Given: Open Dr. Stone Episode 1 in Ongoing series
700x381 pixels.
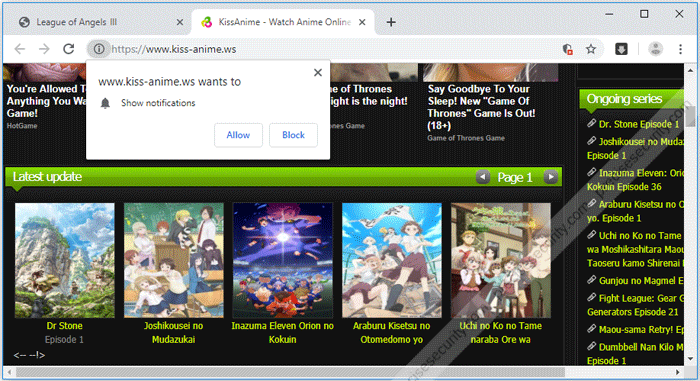Looking at the screenshot, I should [x=638, y=124].
